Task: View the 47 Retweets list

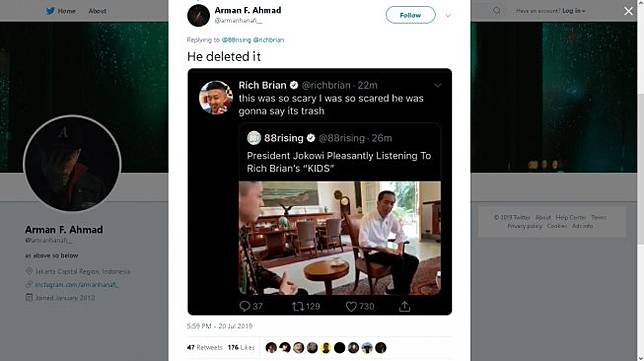Action: [205, 347]
